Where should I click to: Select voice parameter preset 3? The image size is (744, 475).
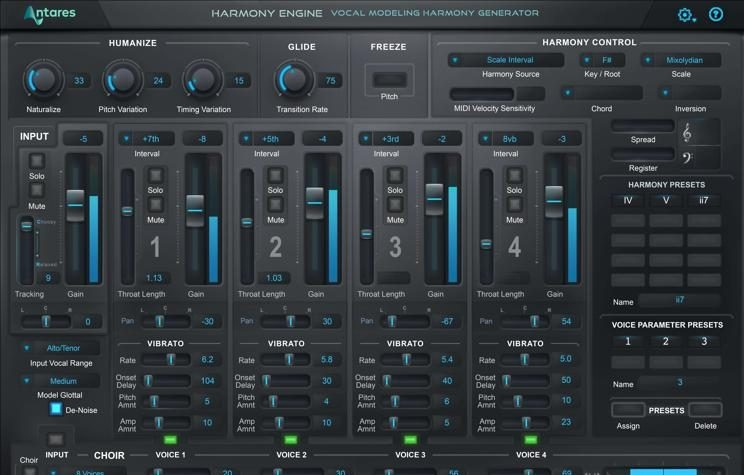pyautogui.click(x=704, y=341)
